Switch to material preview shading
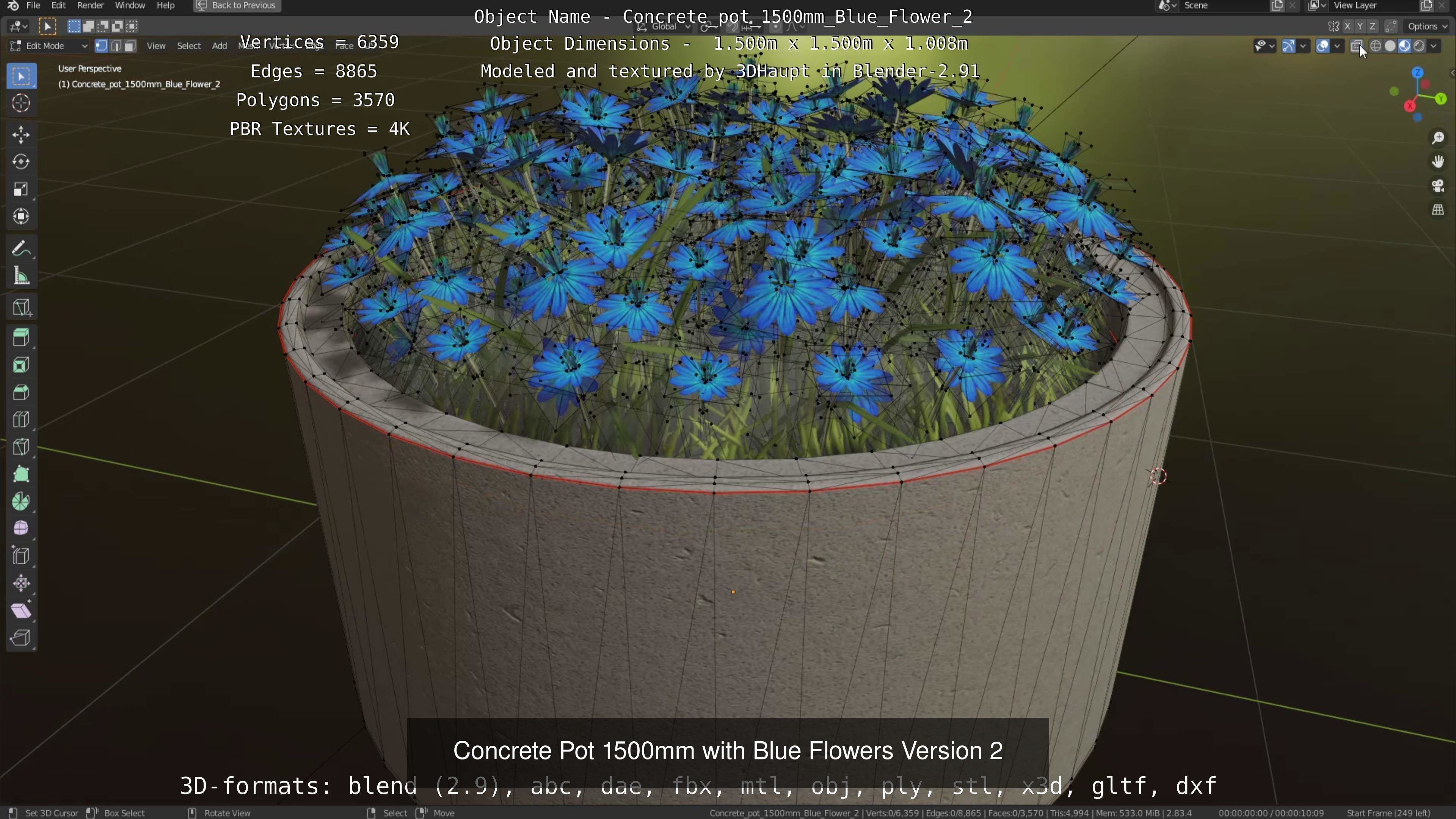1456x819 pixels. pos(1404,46)
